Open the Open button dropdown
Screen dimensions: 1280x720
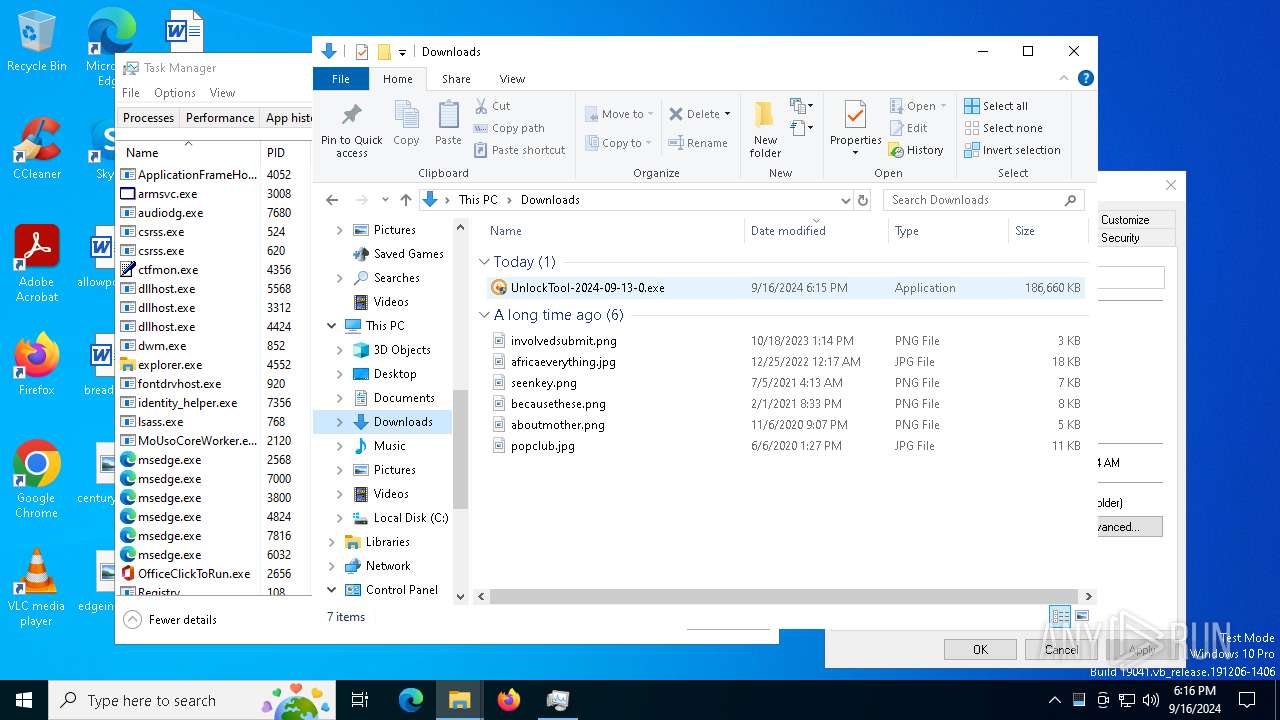coord(943,106)
